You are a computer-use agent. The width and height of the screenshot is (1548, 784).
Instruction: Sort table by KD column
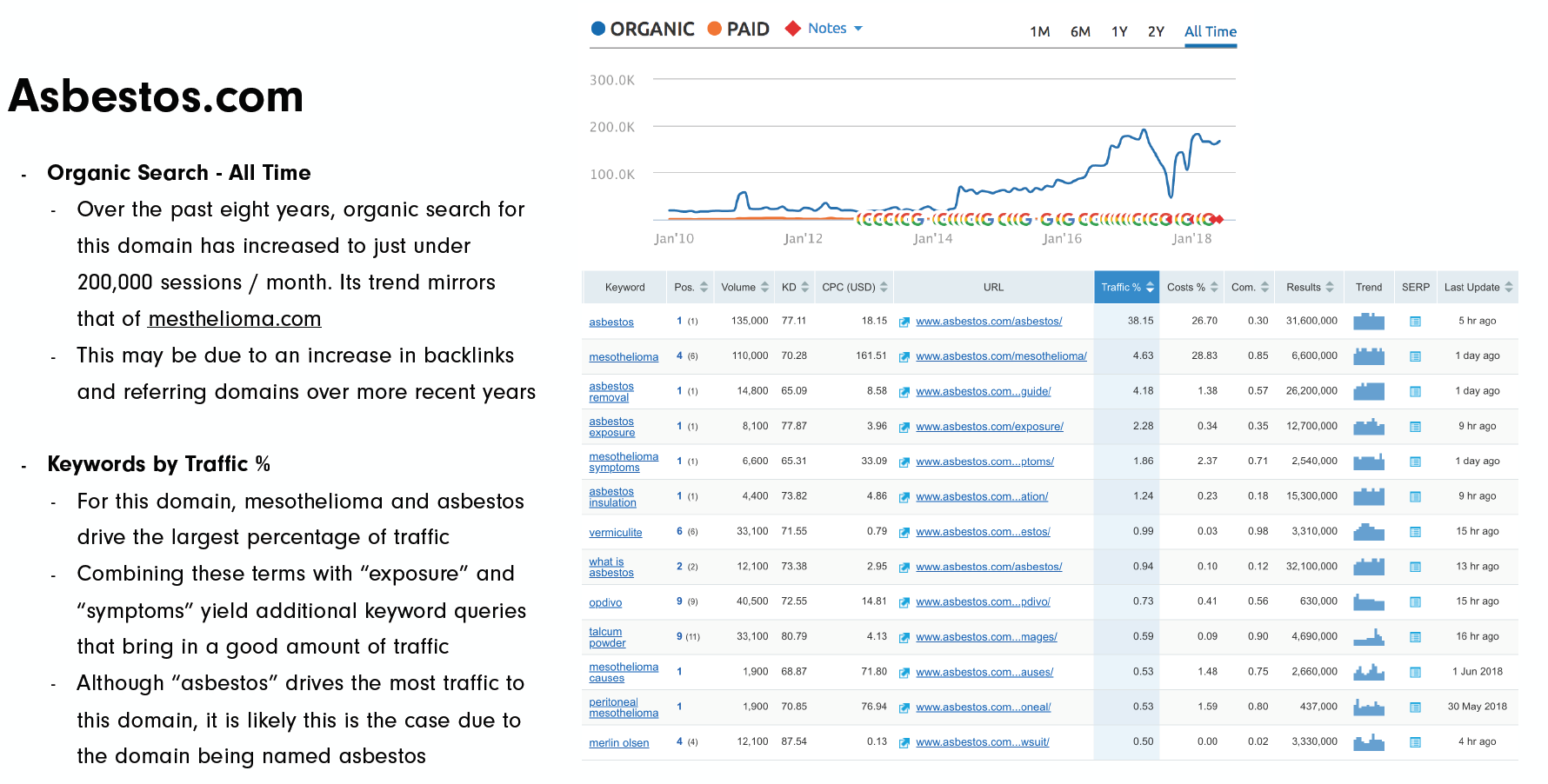796,287
